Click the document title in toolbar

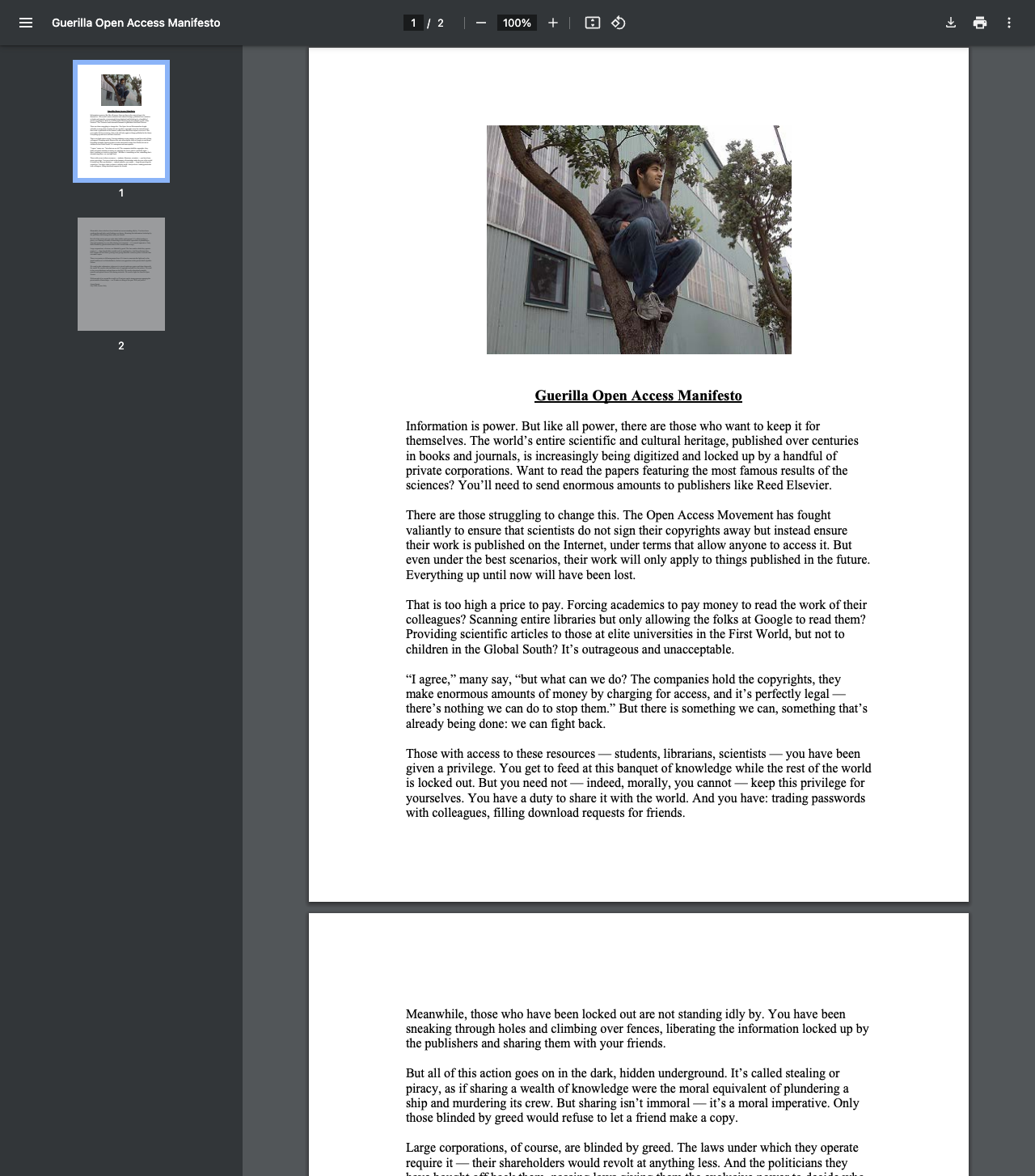pyautogui.click(x=136, y=23)
